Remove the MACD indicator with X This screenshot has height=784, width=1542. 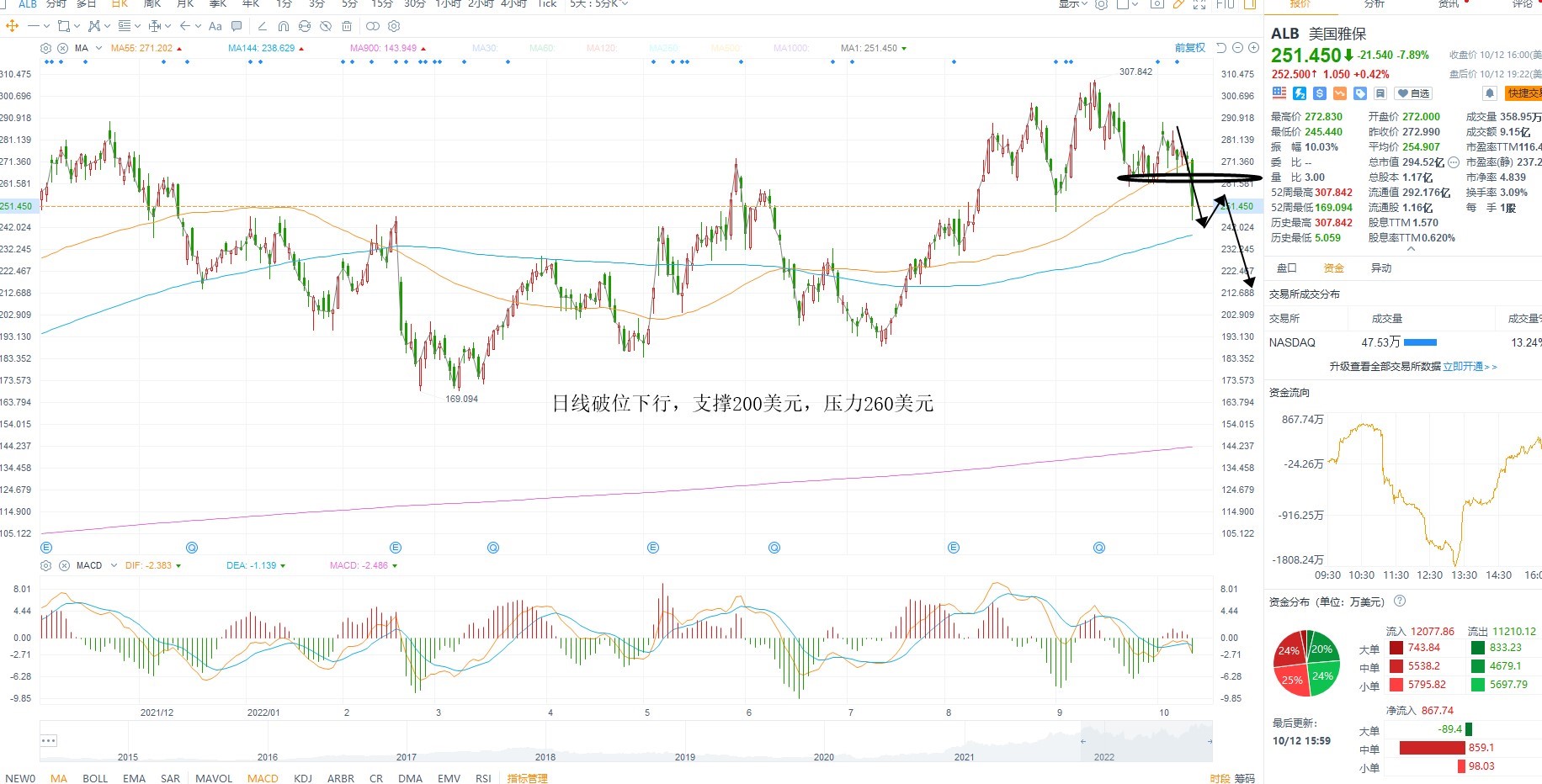tap(63, 565)
